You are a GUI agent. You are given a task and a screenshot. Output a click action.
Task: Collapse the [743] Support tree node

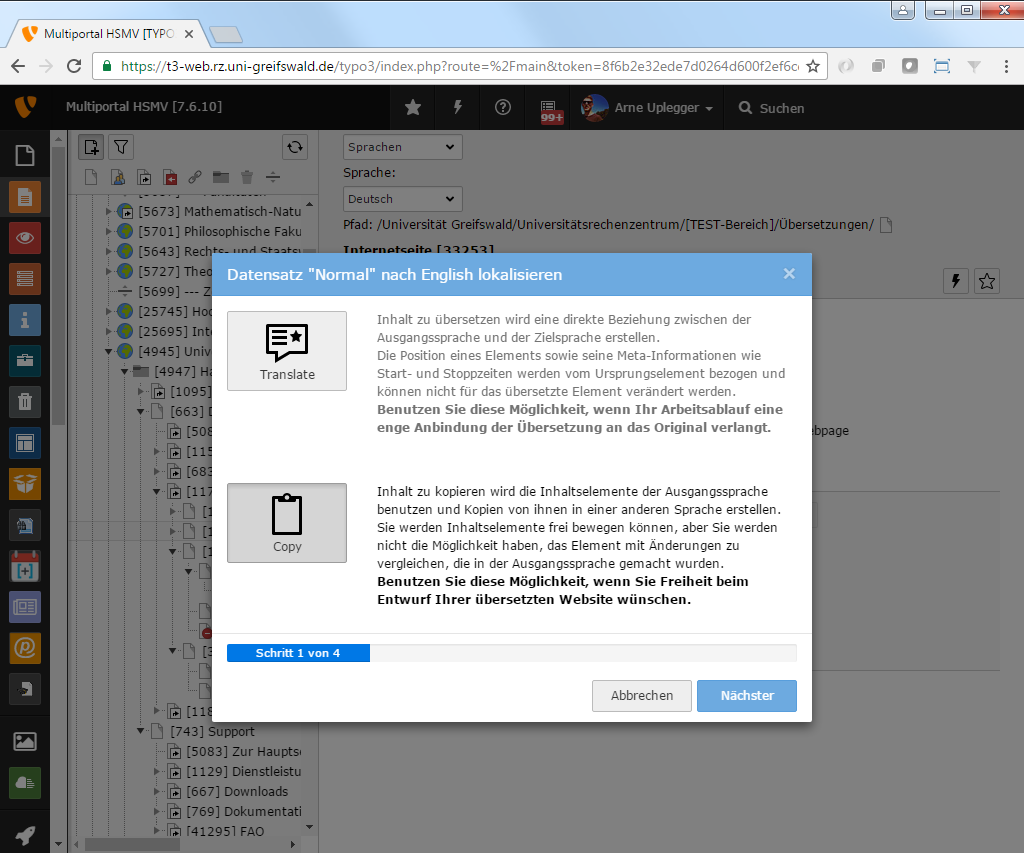[141, 731]
